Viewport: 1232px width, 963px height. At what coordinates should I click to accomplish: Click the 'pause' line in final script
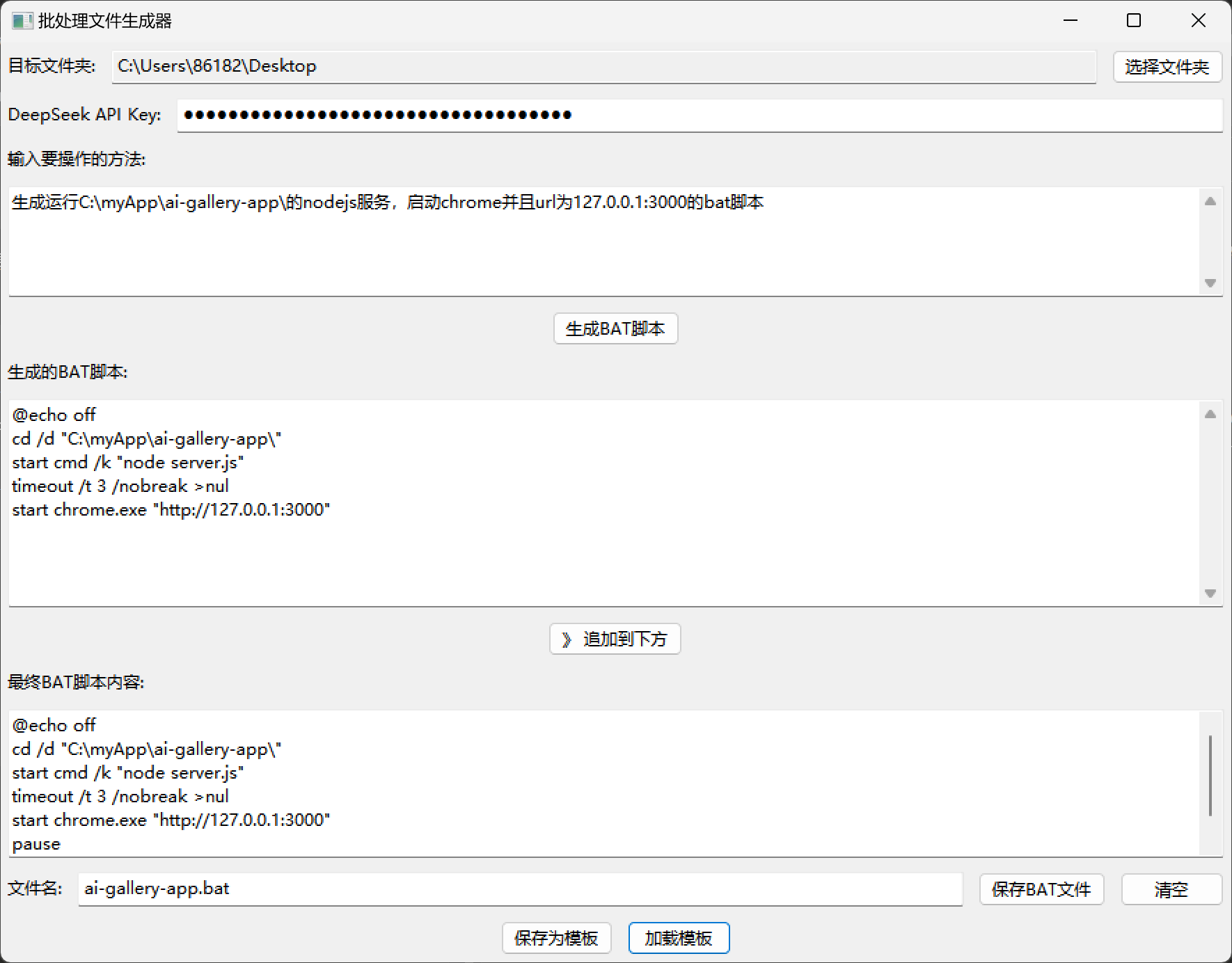[x=36, y=844]
